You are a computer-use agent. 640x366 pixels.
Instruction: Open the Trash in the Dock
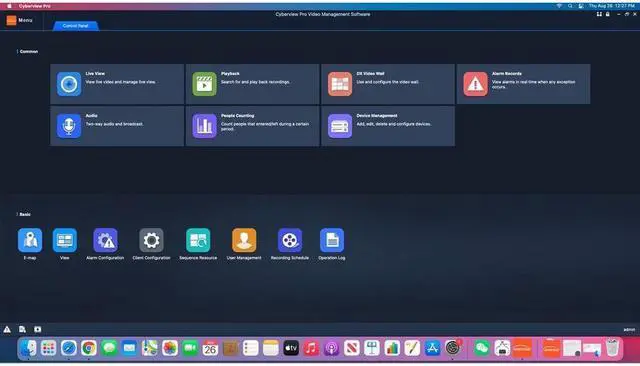pyautogui.click(x=612, y=348)
